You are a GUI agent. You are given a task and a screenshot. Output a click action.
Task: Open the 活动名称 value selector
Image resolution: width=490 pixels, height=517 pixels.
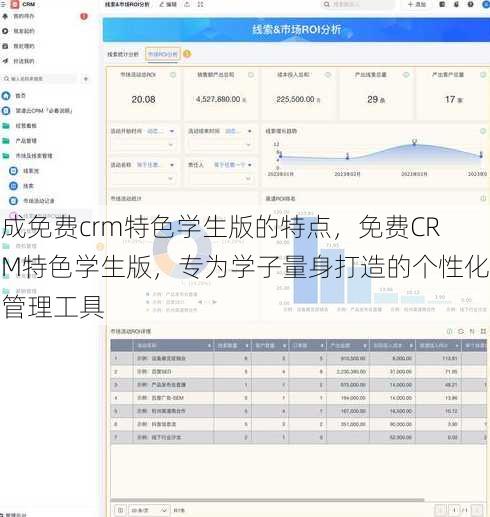143,179
